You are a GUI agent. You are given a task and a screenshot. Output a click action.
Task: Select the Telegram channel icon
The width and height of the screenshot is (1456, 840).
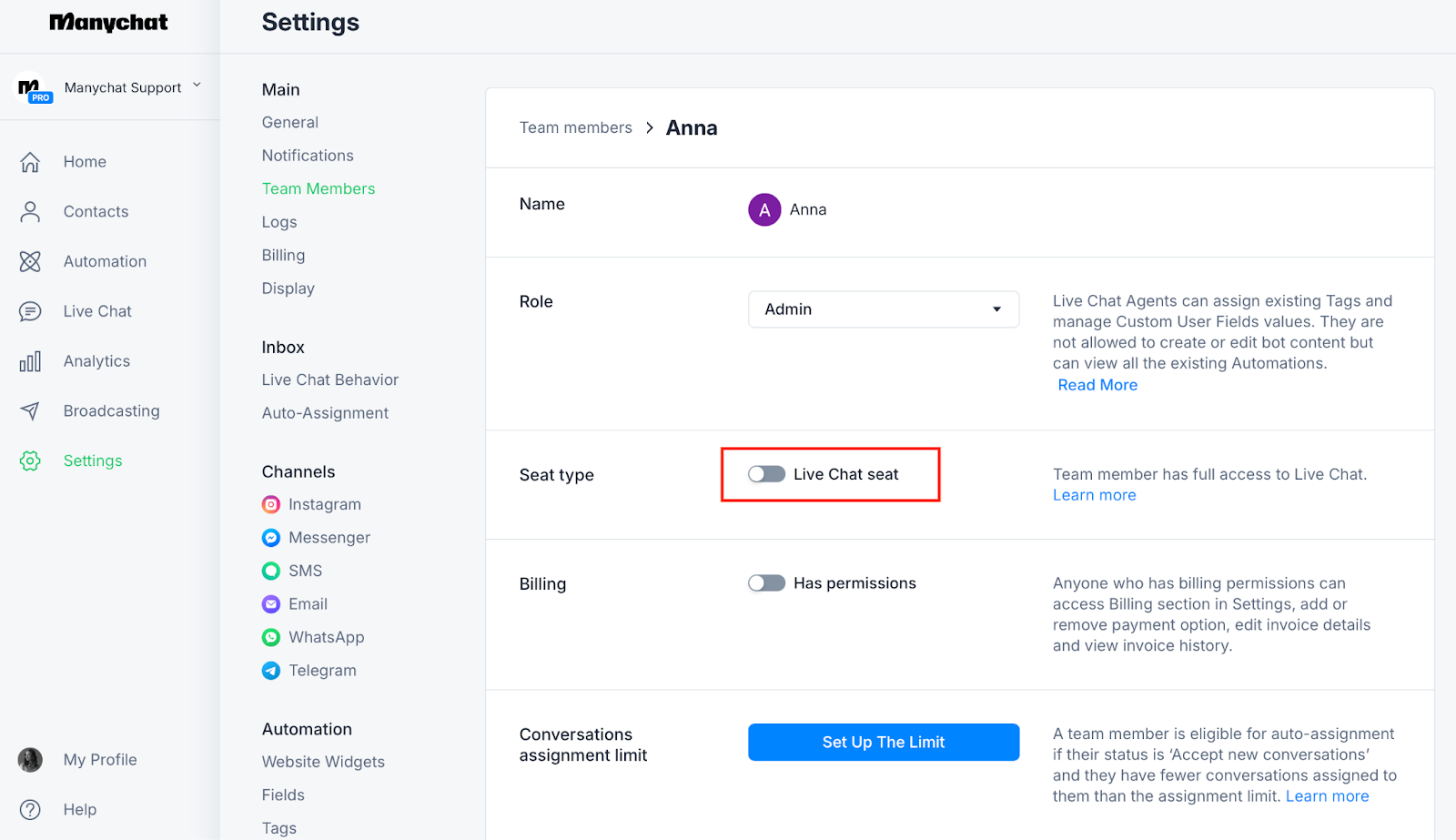pos(271,671)
